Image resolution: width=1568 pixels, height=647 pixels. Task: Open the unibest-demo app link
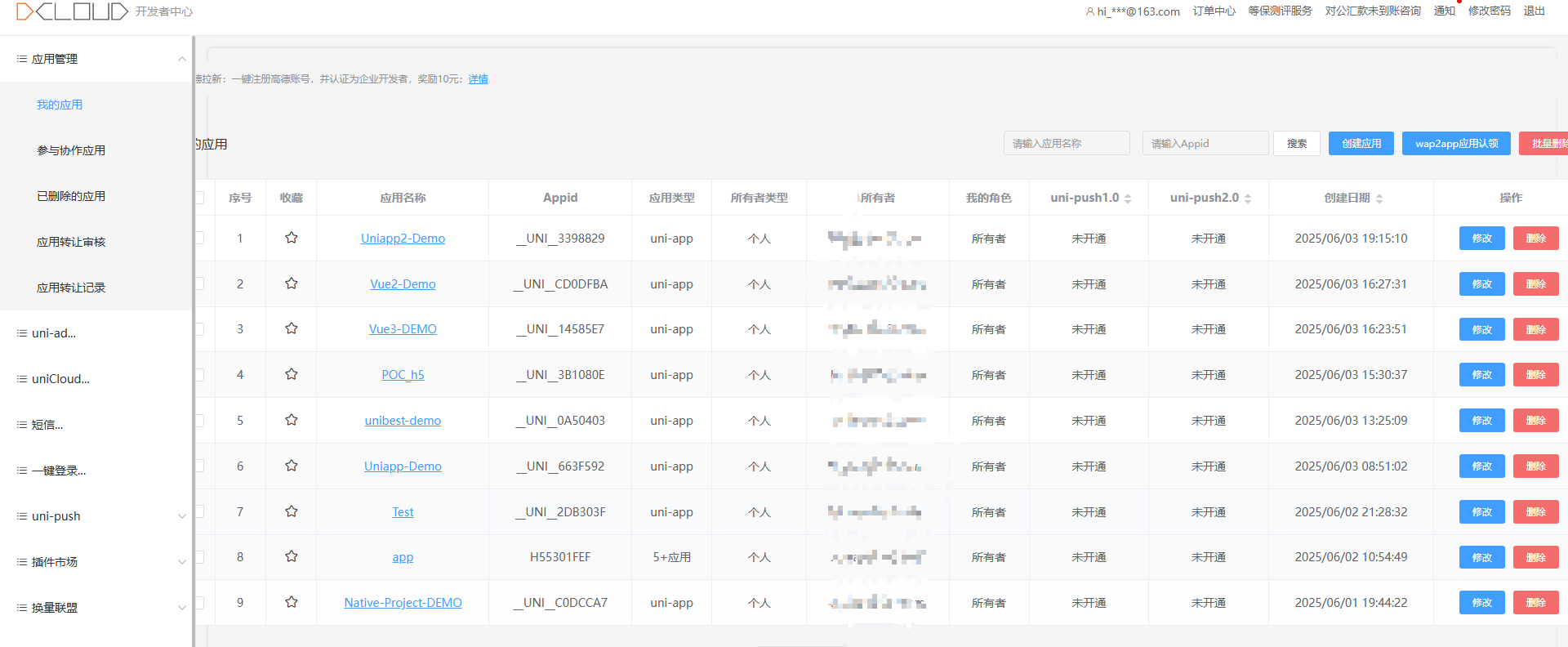coord(403,421)
